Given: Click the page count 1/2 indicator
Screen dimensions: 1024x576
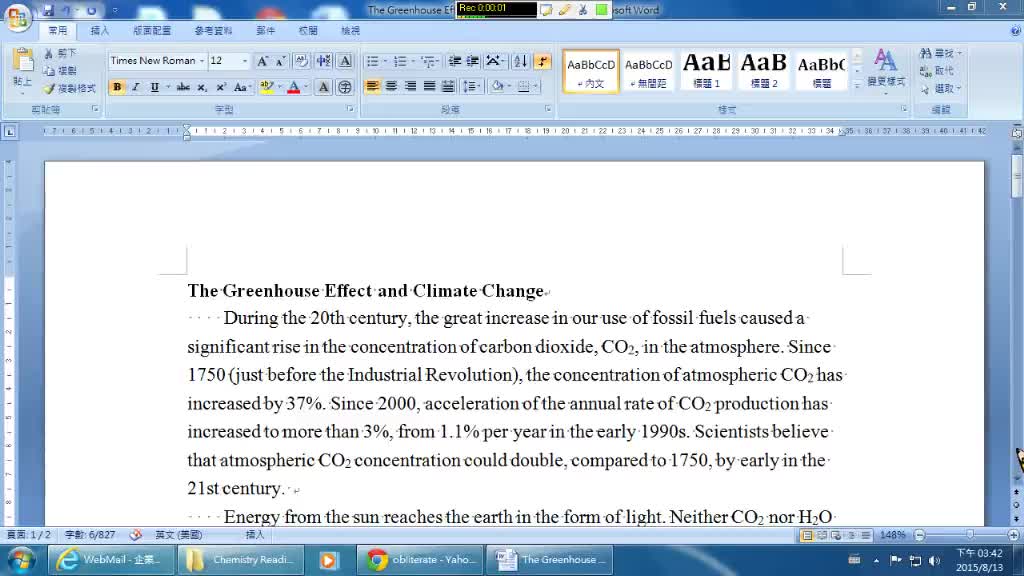Looking at the screenshot, I should [29, 535].
